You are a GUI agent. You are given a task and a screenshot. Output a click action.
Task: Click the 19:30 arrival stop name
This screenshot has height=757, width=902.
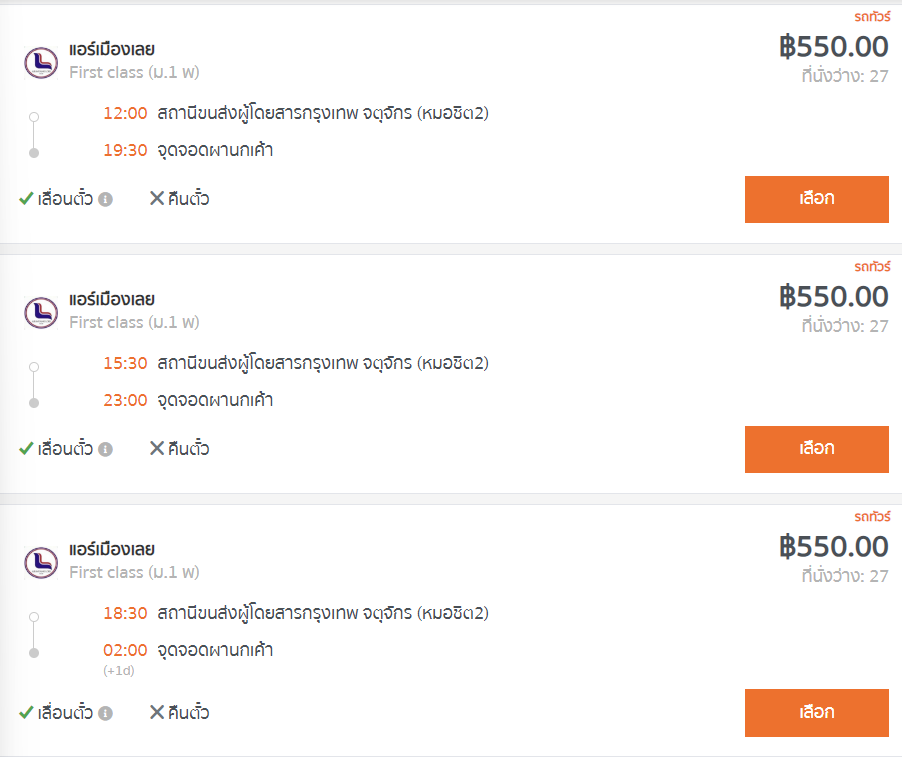point(215,151)
